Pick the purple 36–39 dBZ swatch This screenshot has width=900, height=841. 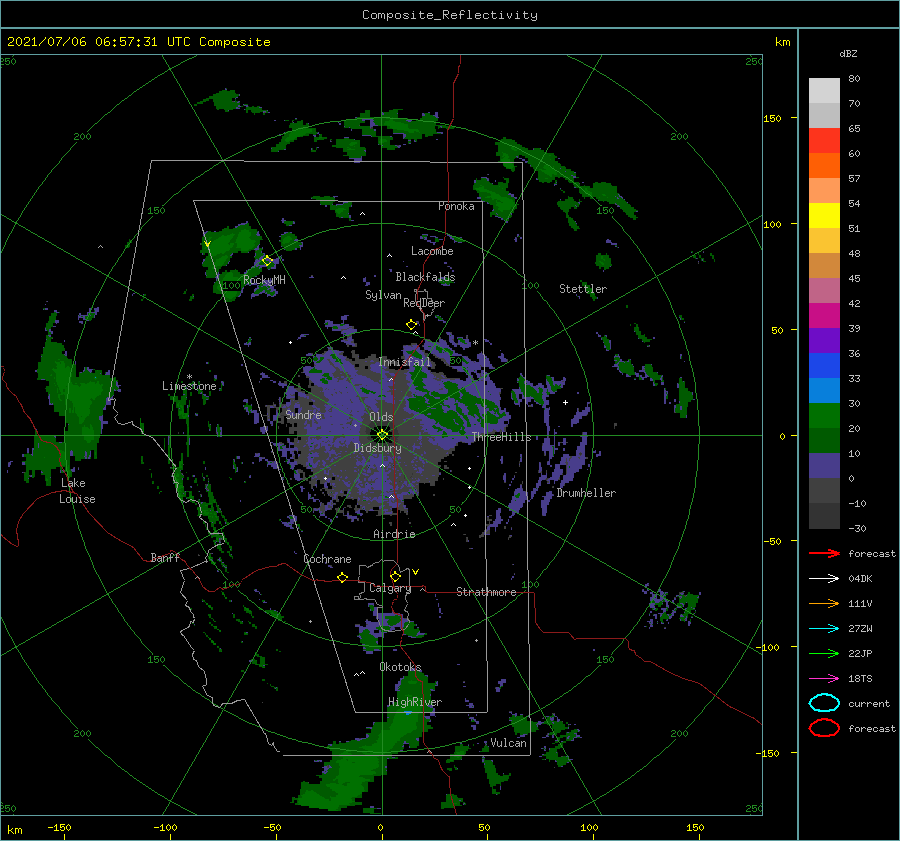[x=824, y=340]
